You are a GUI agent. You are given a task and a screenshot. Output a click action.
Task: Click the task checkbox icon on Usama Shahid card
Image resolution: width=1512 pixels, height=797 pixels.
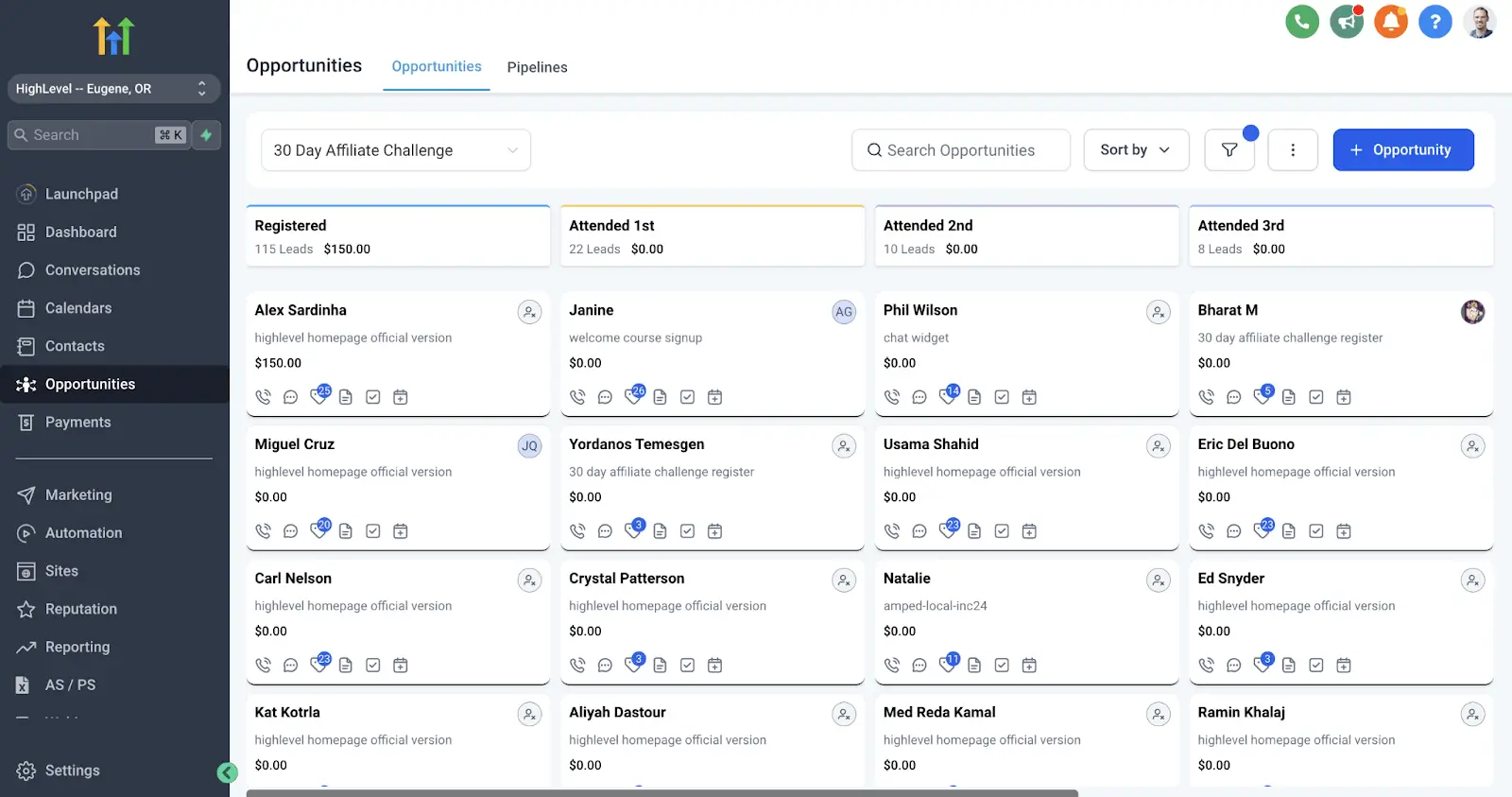point(1002,531)
